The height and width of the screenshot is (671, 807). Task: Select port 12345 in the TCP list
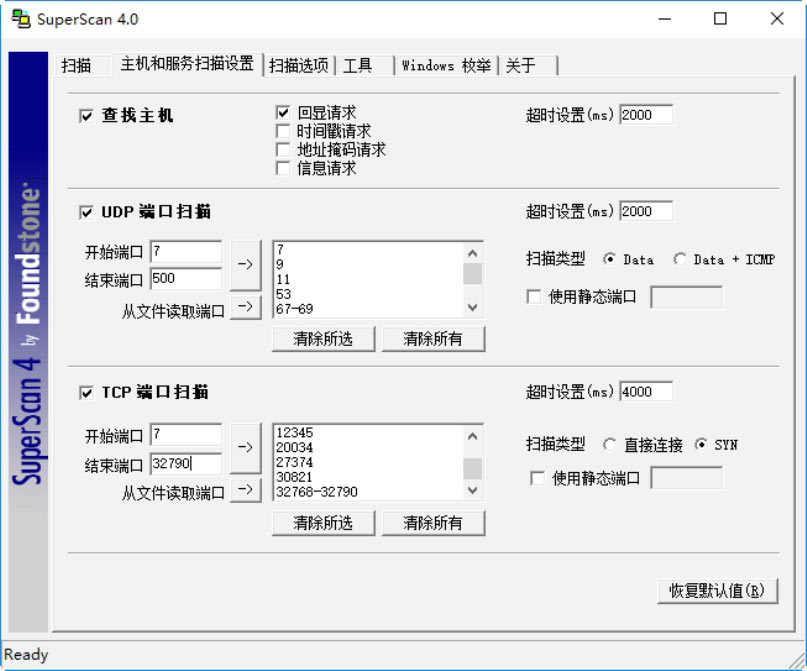[369, 432]
